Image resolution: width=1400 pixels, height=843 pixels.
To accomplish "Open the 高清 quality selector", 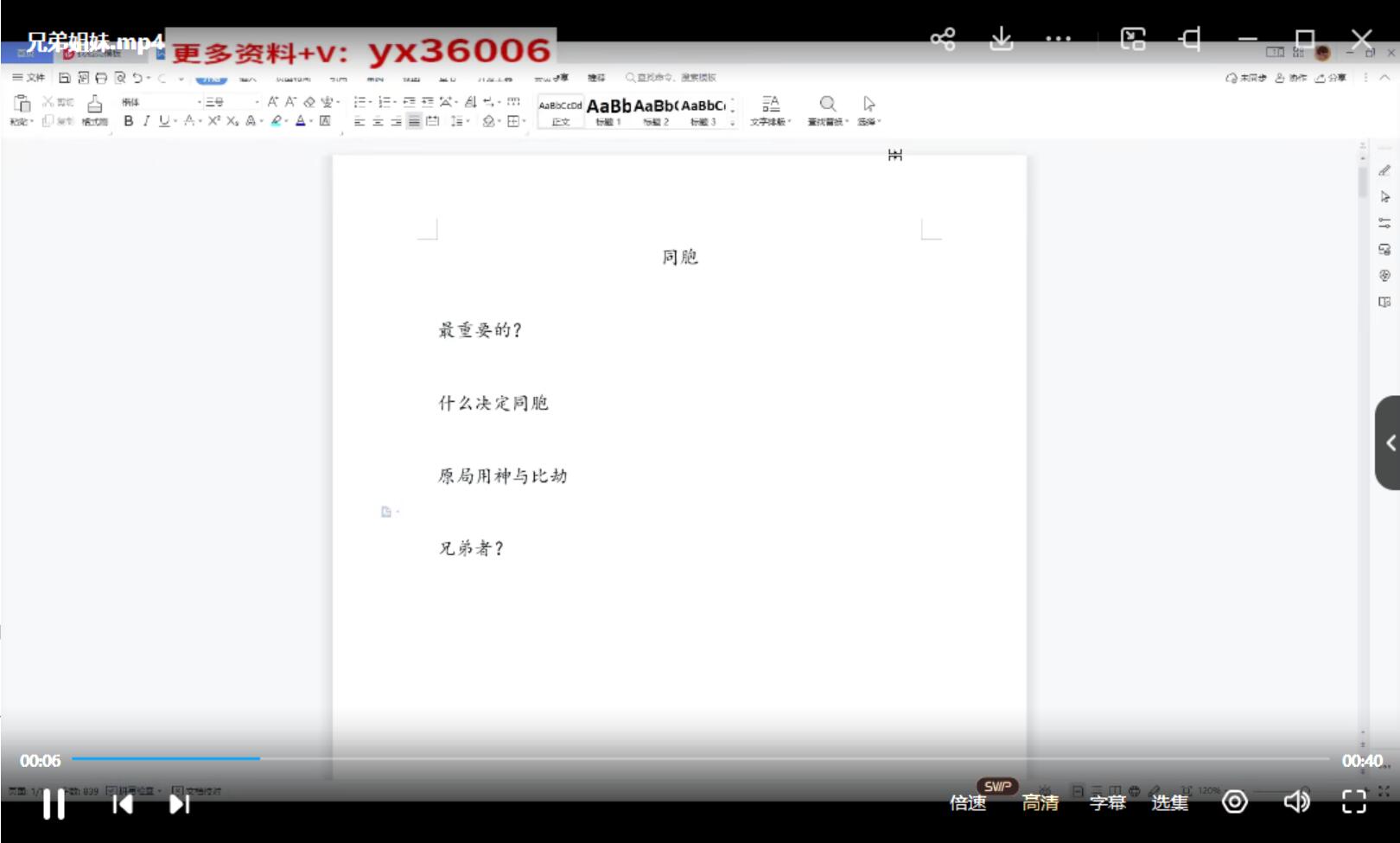I will tap(1040, 802).
